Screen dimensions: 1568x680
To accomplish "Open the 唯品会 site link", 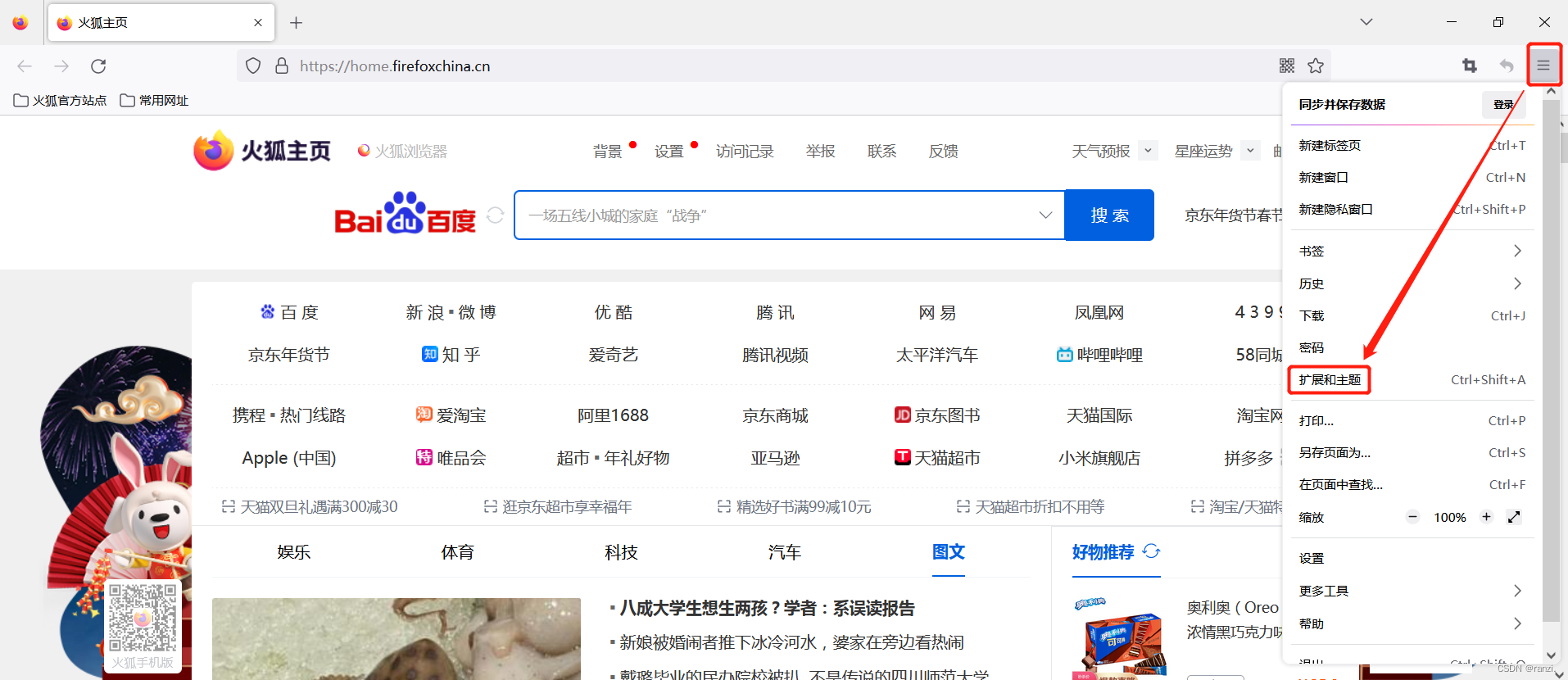I will click(451, 457).
